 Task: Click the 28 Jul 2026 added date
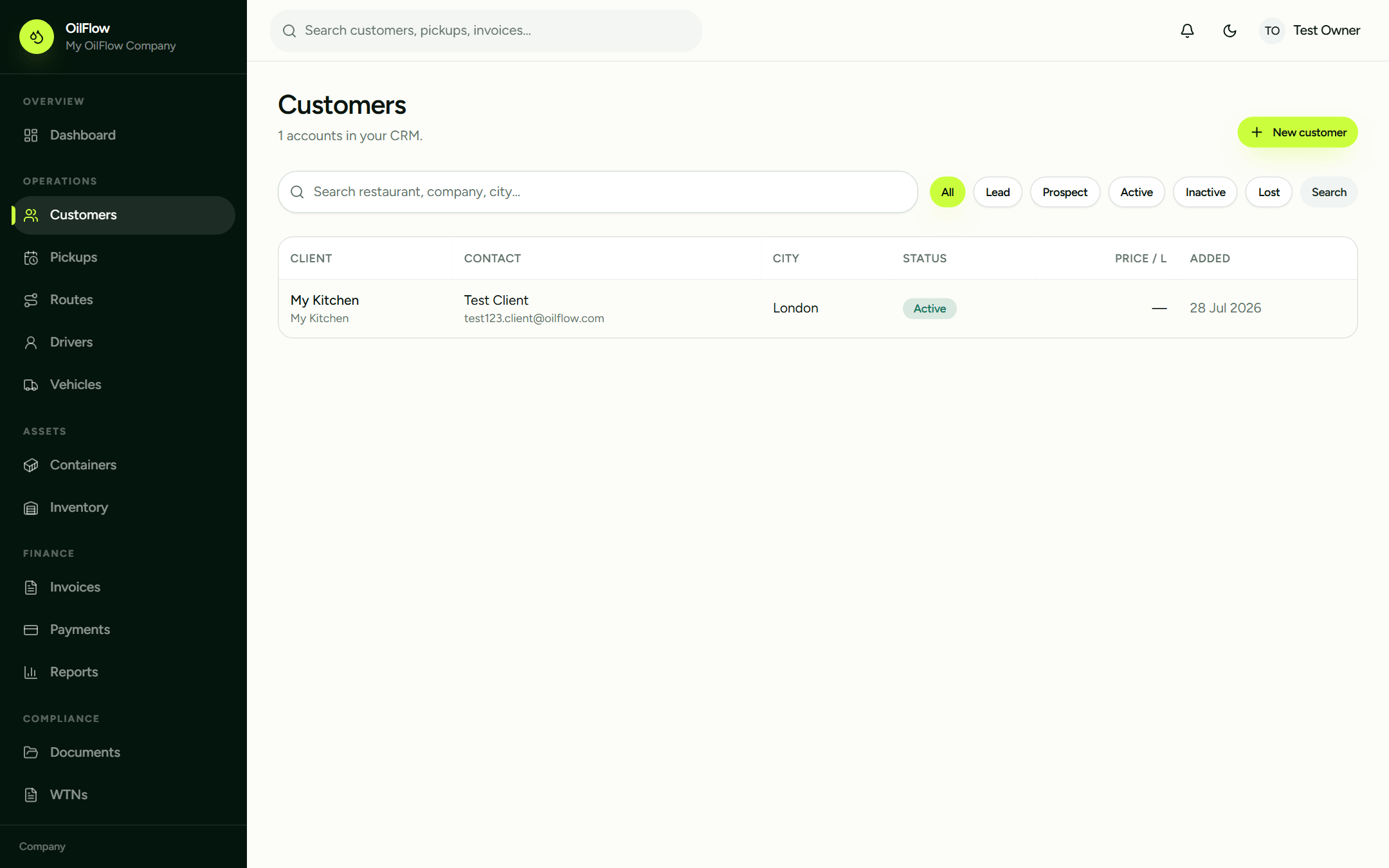click(1225, 308)
